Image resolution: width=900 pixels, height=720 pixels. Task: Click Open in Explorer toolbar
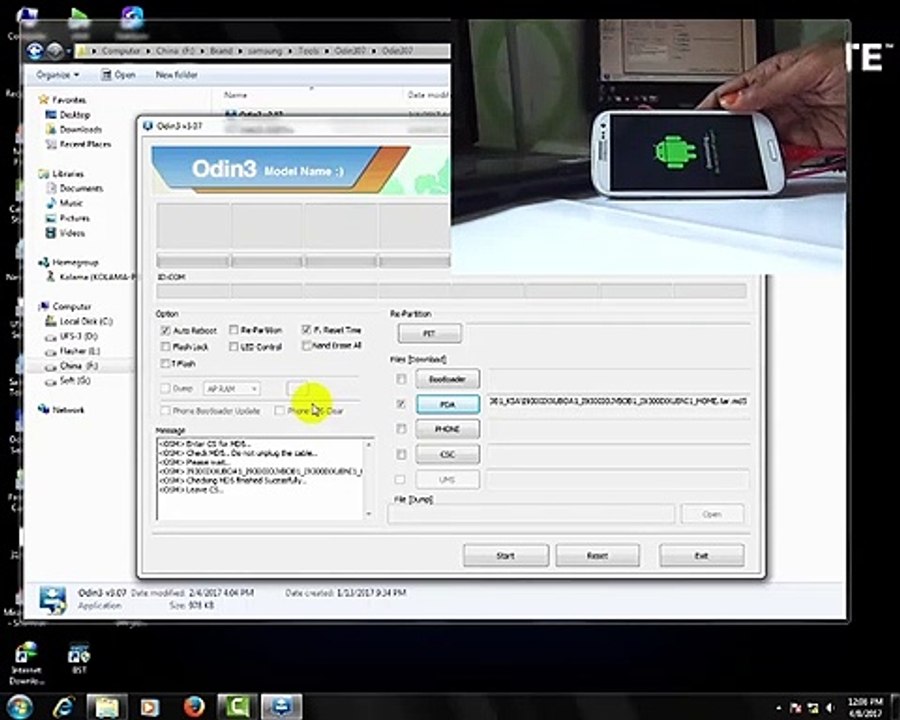click(x=118, y=75)
